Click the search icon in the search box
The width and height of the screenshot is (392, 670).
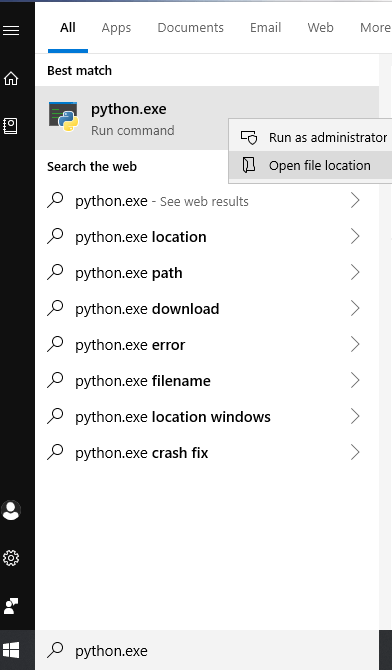55,650
